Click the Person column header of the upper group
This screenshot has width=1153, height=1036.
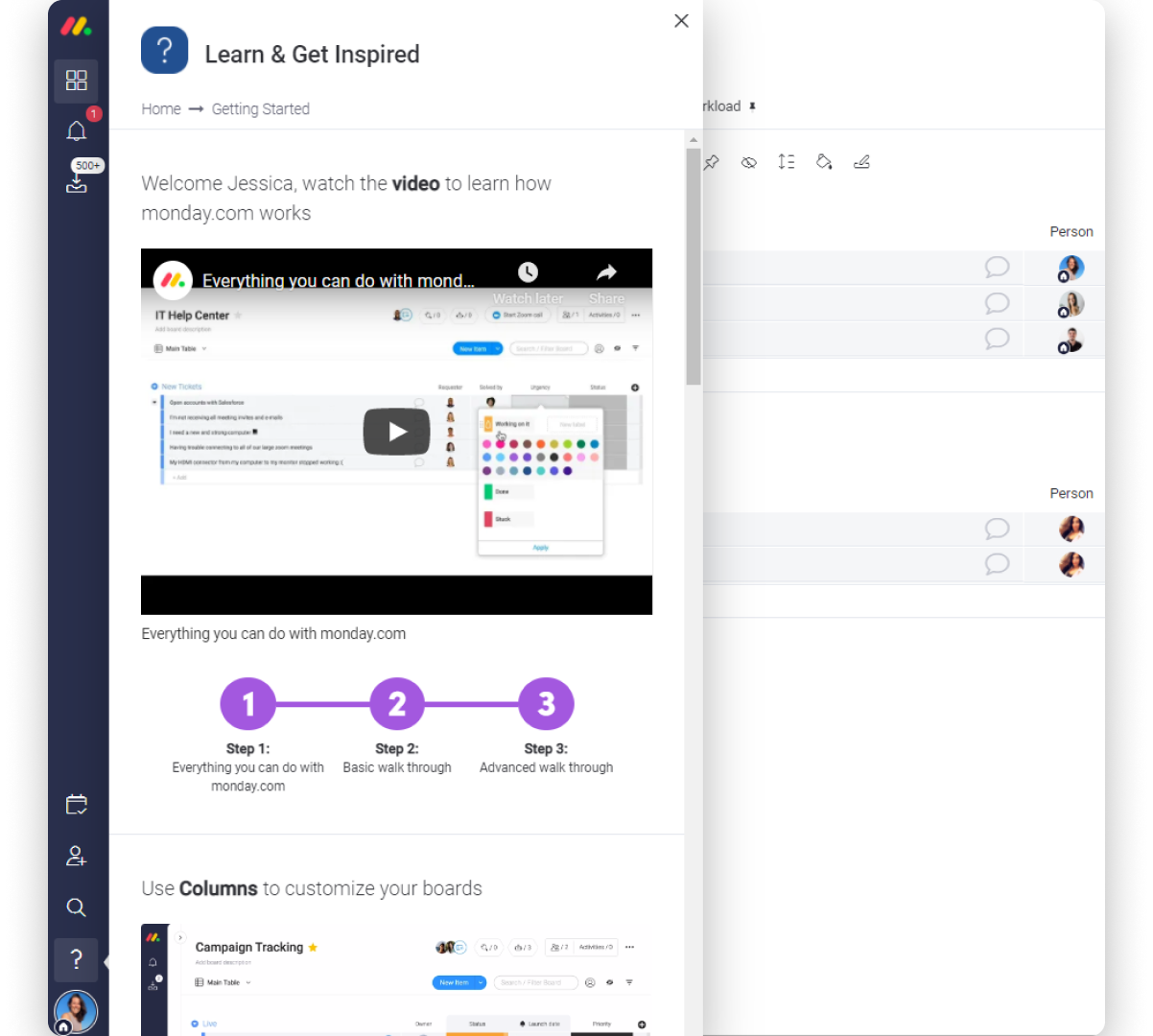tap(1071, 232)
